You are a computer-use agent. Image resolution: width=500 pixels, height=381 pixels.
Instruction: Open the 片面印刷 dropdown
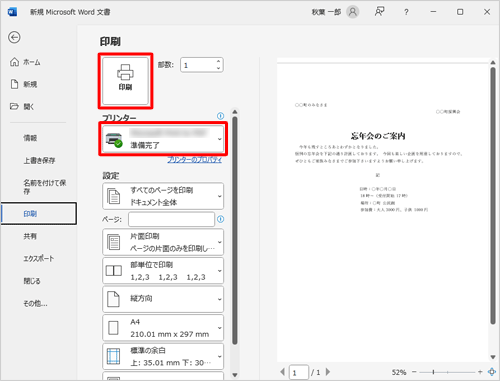click(x=163, y=242)
